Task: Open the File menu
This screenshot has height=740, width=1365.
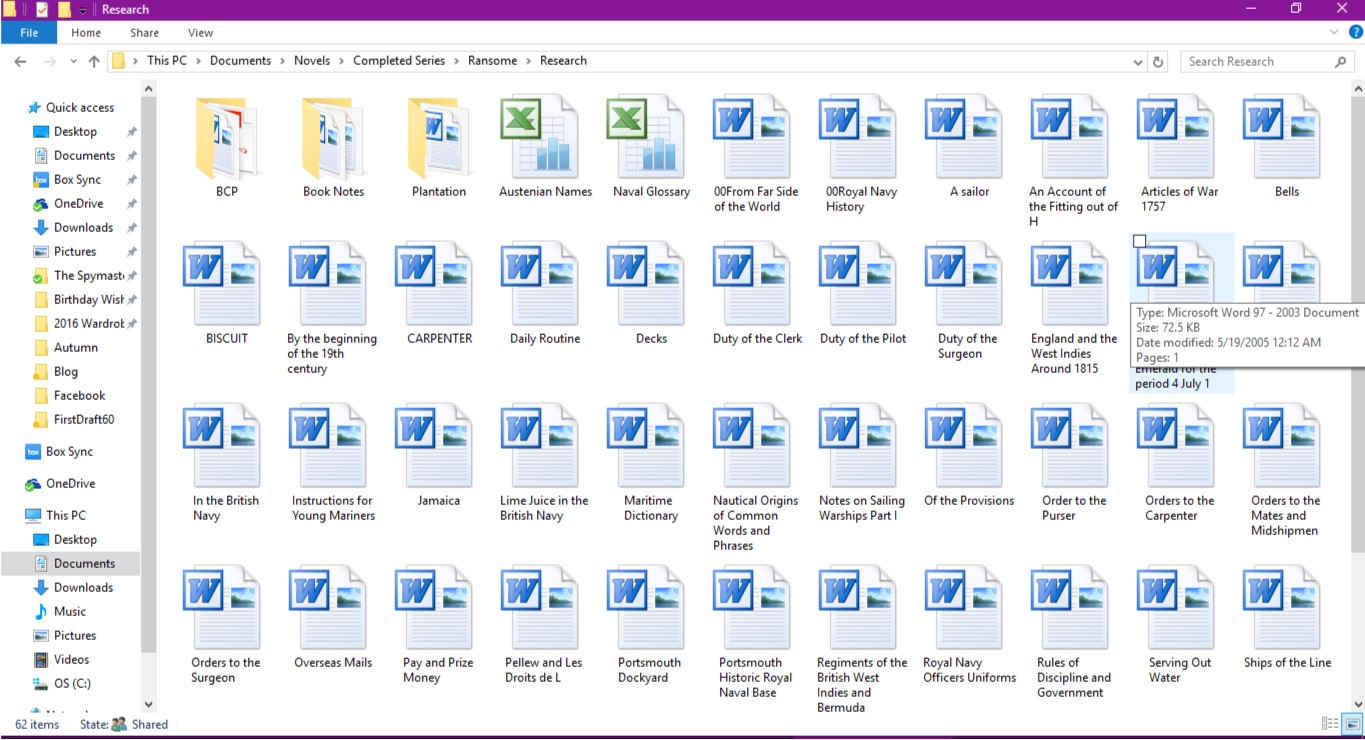Action: tap(29, 33)
